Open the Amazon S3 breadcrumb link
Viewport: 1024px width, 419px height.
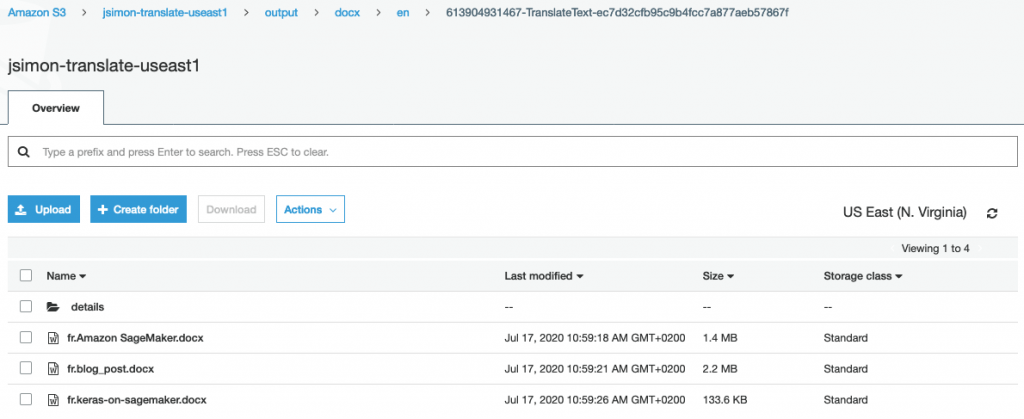point(37,12)
